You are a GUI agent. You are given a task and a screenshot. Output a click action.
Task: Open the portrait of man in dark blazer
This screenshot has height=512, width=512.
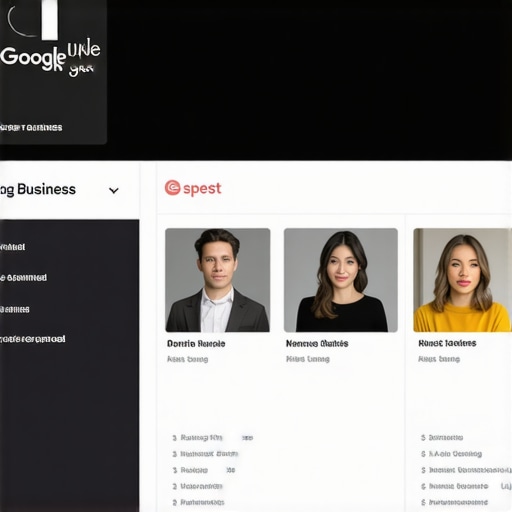[x=218, y=280]
